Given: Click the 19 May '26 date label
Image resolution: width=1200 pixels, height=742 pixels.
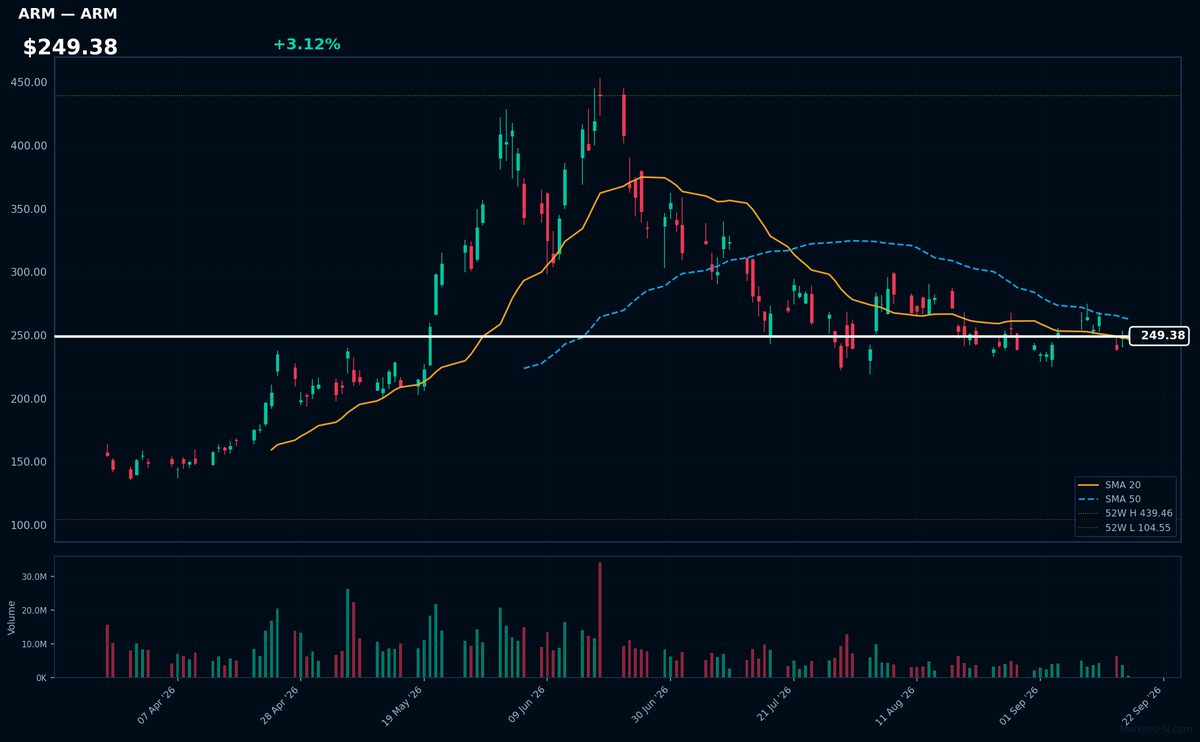Looking at the screenshot, I should coord(404,705).
